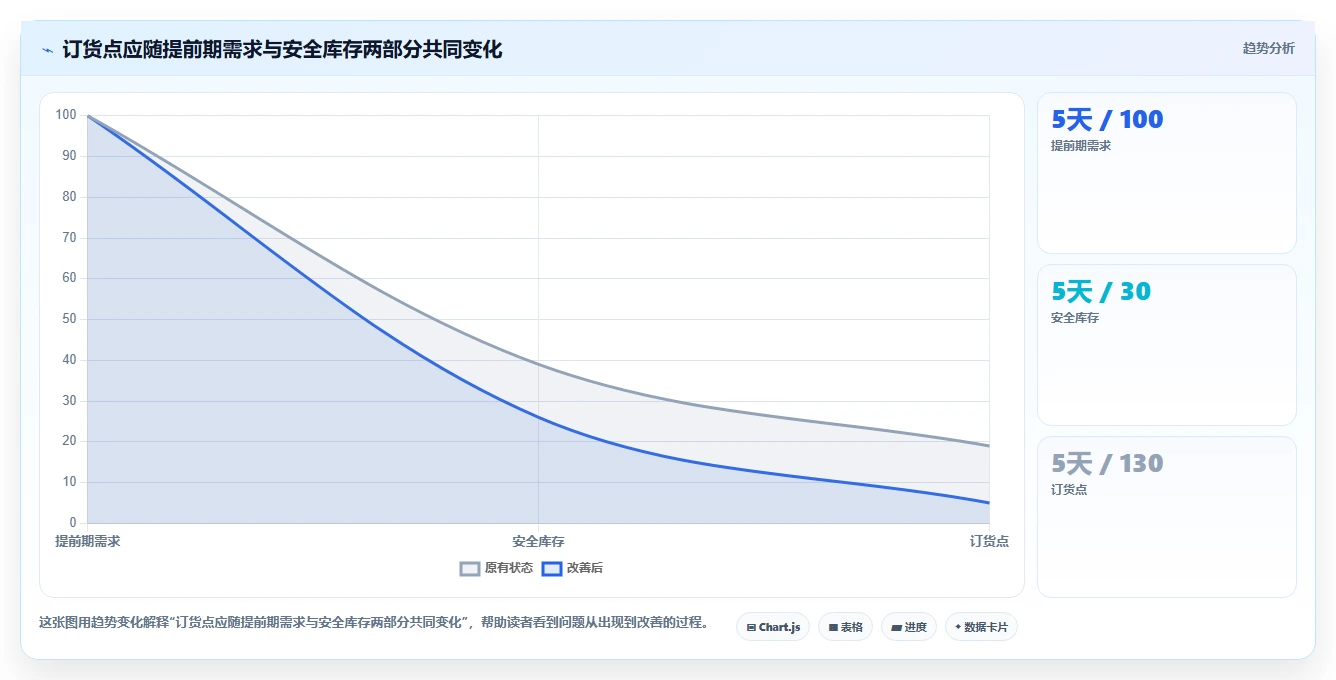Click the description text below the chart

[374, 622]
